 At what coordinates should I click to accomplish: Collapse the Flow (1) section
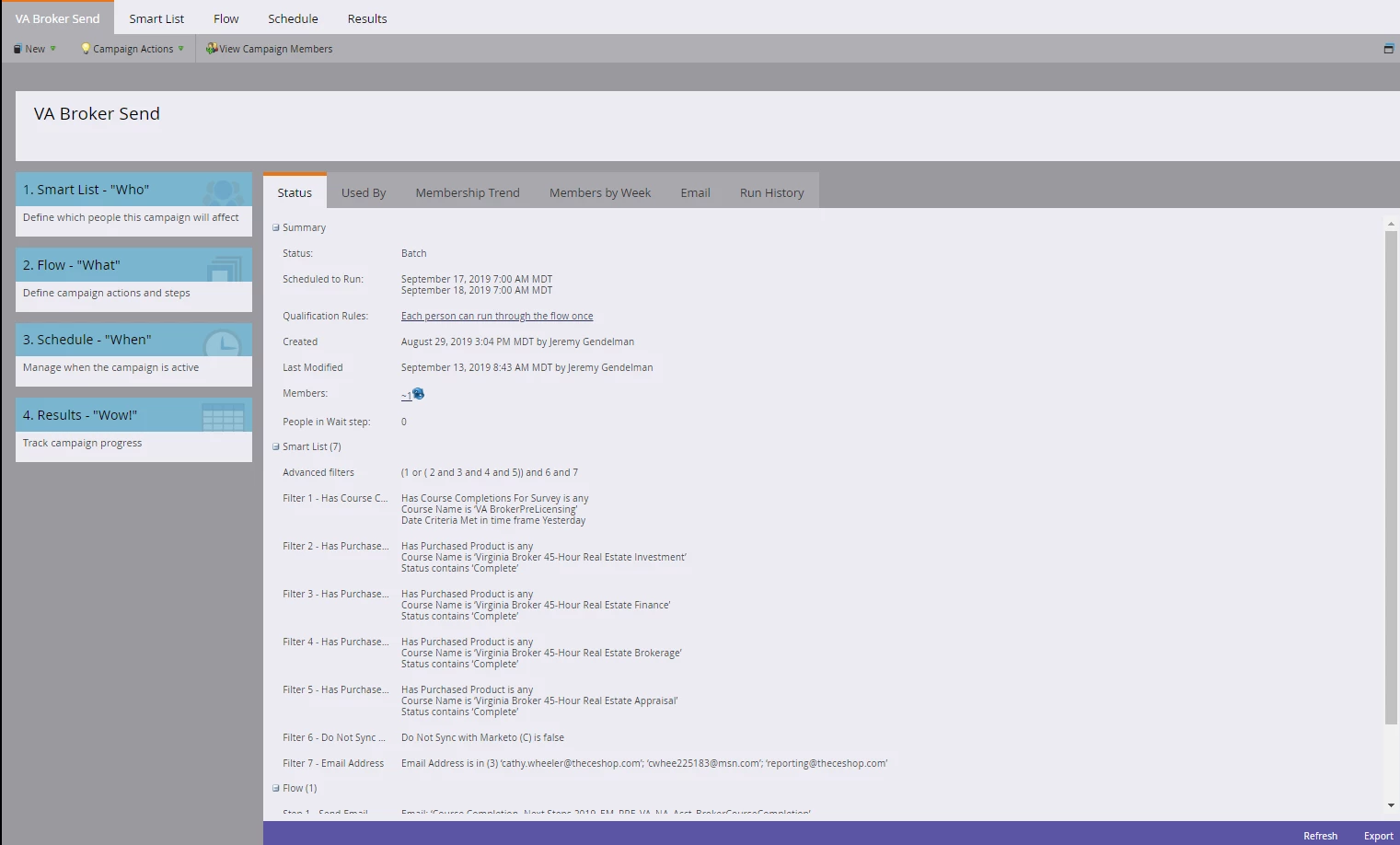tap(275, 788)
